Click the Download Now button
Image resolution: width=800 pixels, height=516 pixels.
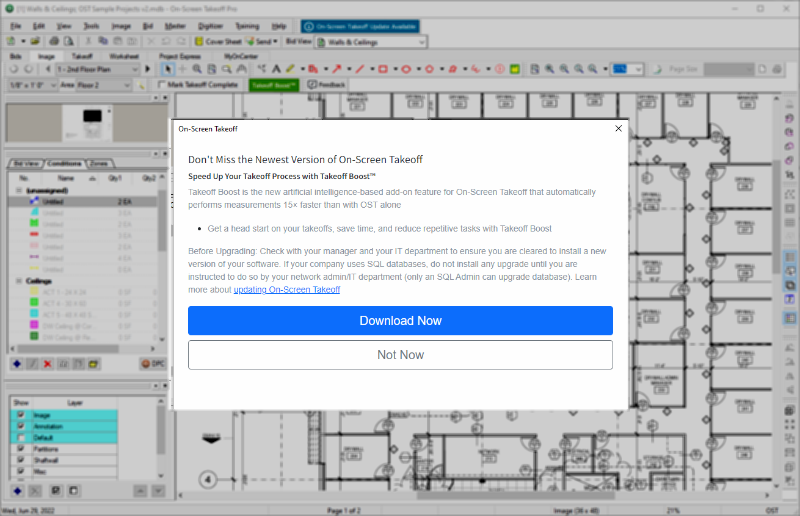400,321
